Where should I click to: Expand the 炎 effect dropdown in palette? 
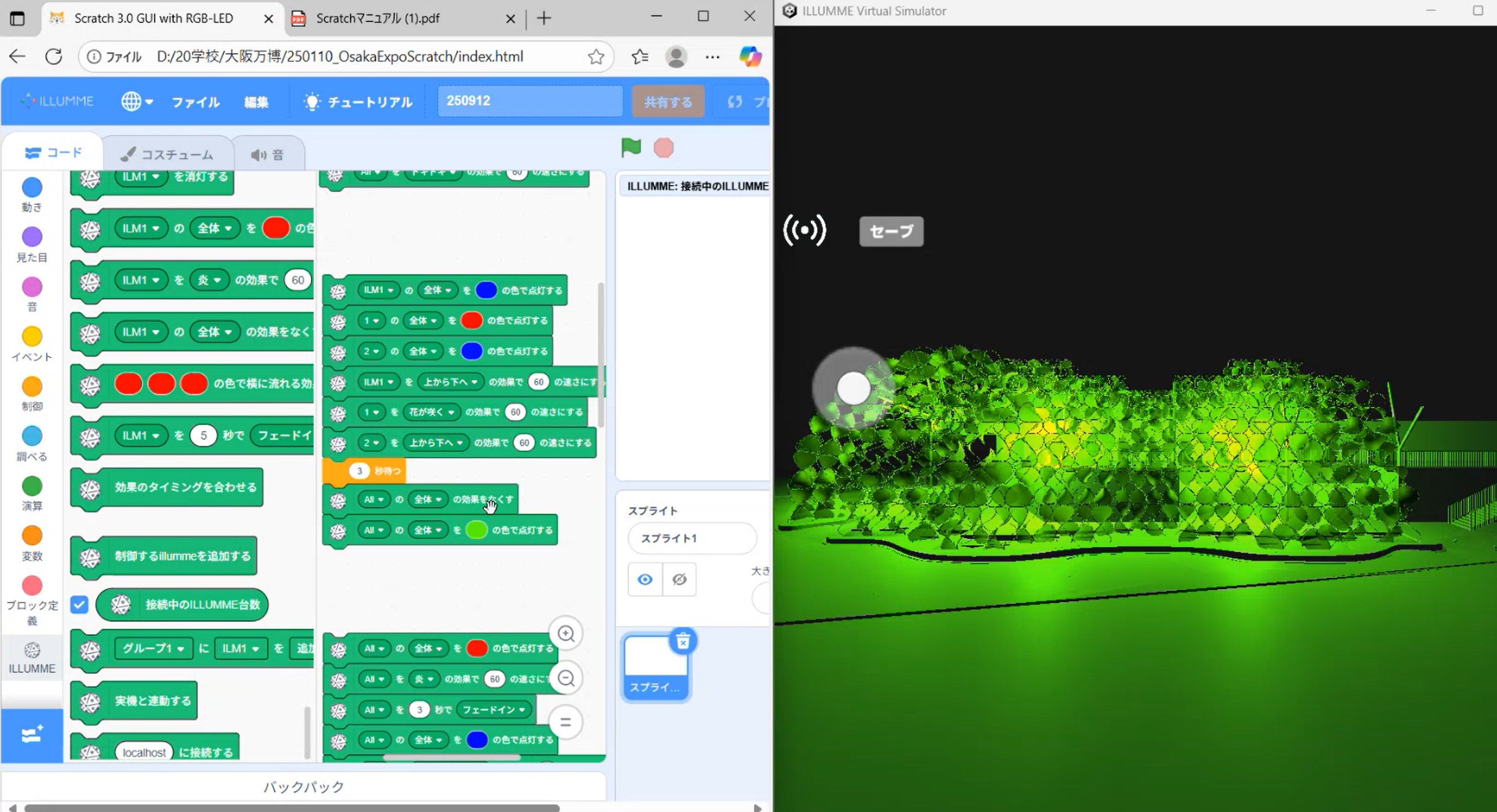[209, 280]
